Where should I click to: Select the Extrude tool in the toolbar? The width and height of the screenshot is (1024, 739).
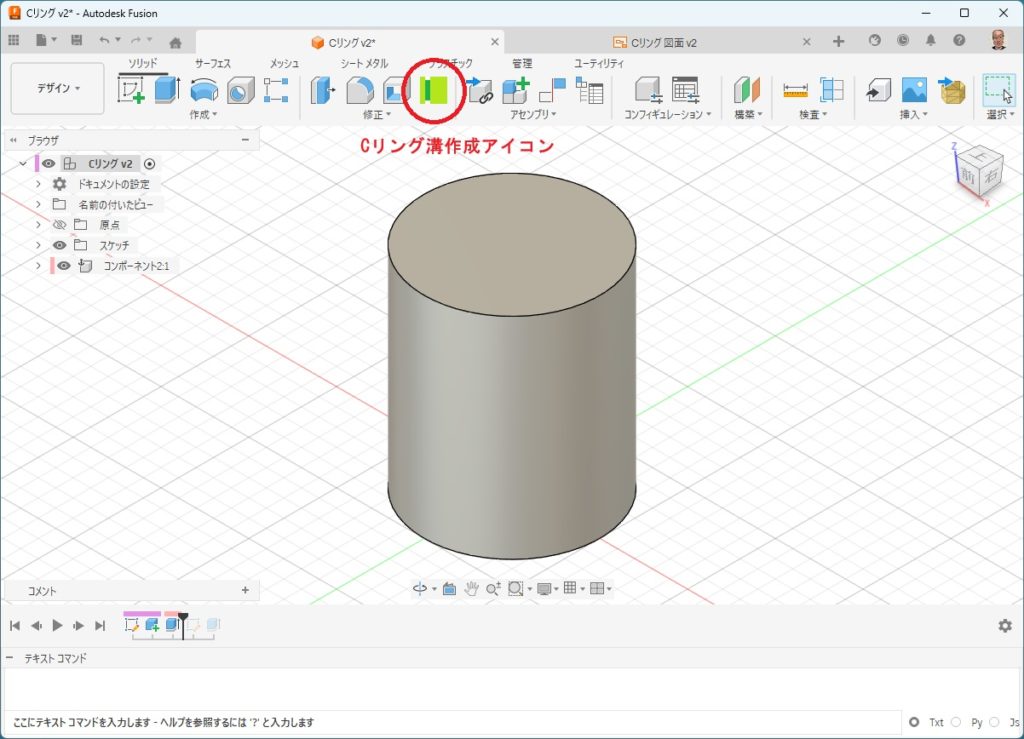pos(166,91)
